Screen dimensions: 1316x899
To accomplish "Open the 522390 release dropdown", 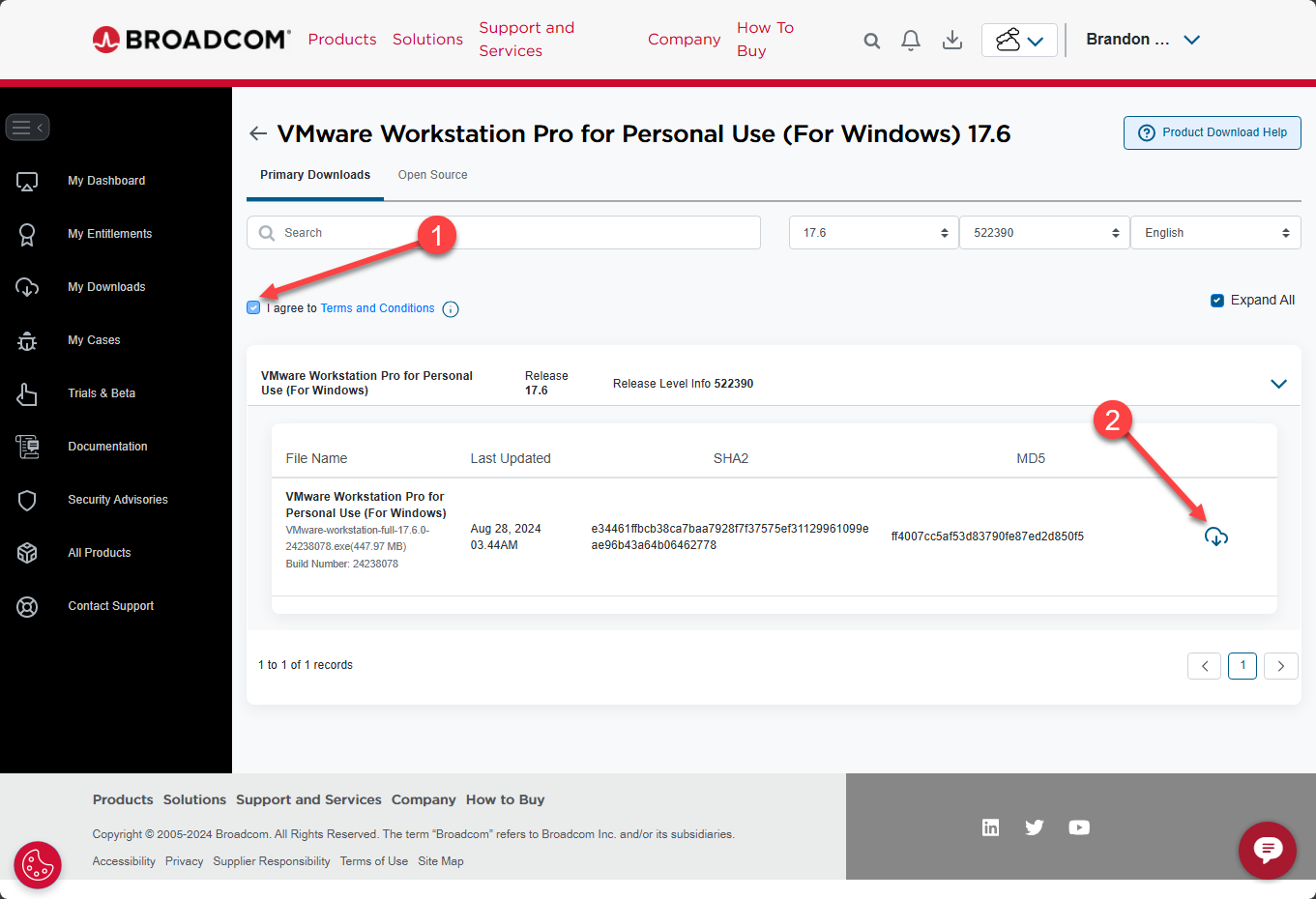I will pyautogui.click(x=1044, y=233).
